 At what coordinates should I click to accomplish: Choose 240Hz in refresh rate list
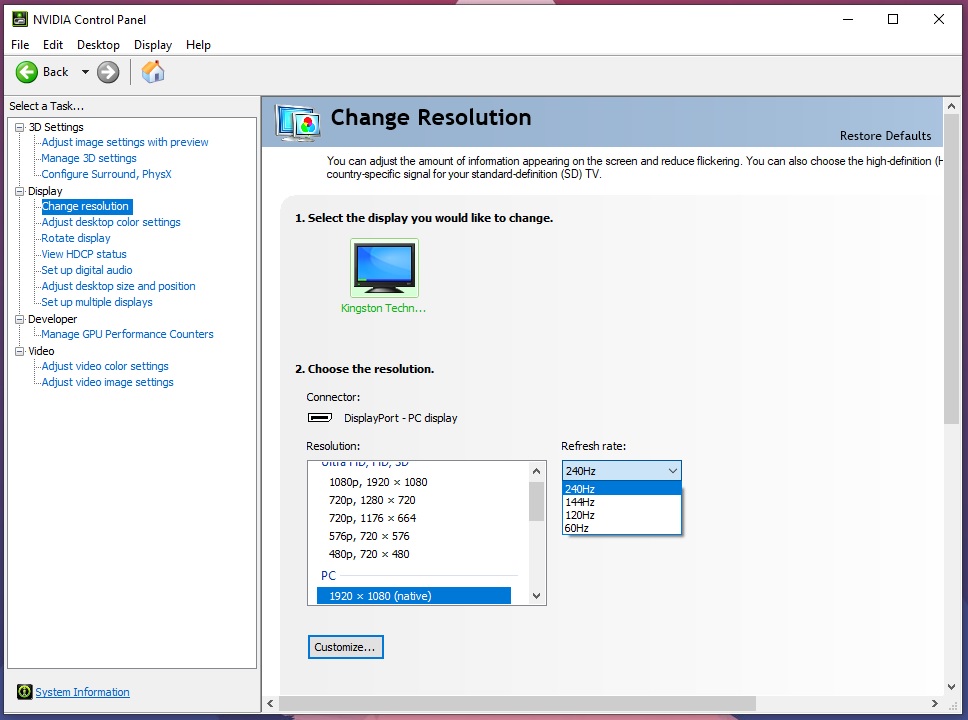(622, 488)
